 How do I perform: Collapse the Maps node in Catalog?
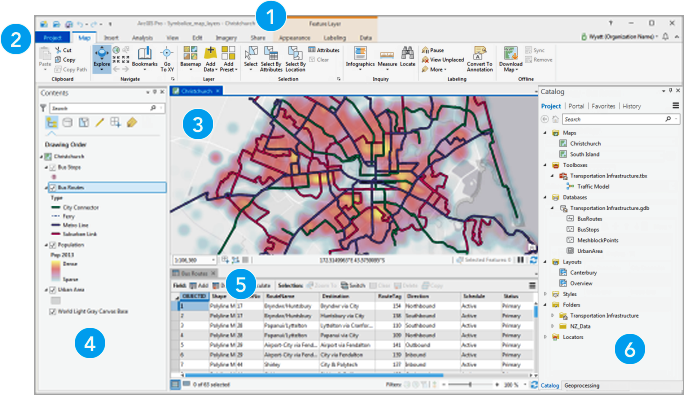545,133
